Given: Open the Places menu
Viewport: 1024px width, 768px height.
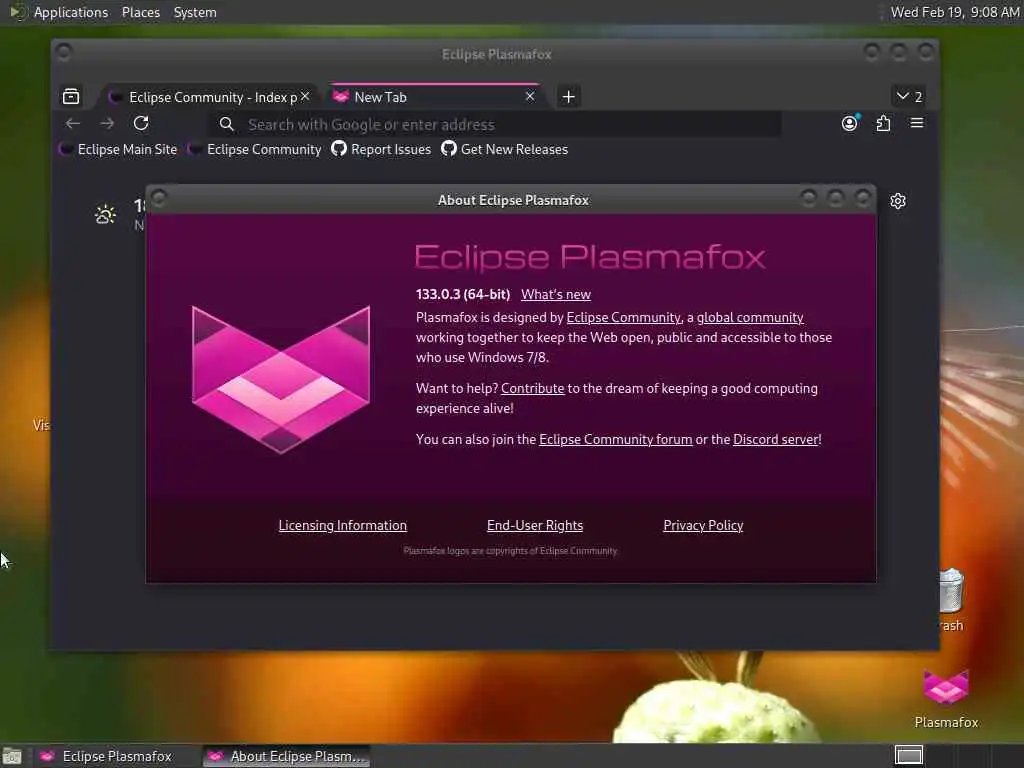Looking at the screenshot, I should pos(140,12).
